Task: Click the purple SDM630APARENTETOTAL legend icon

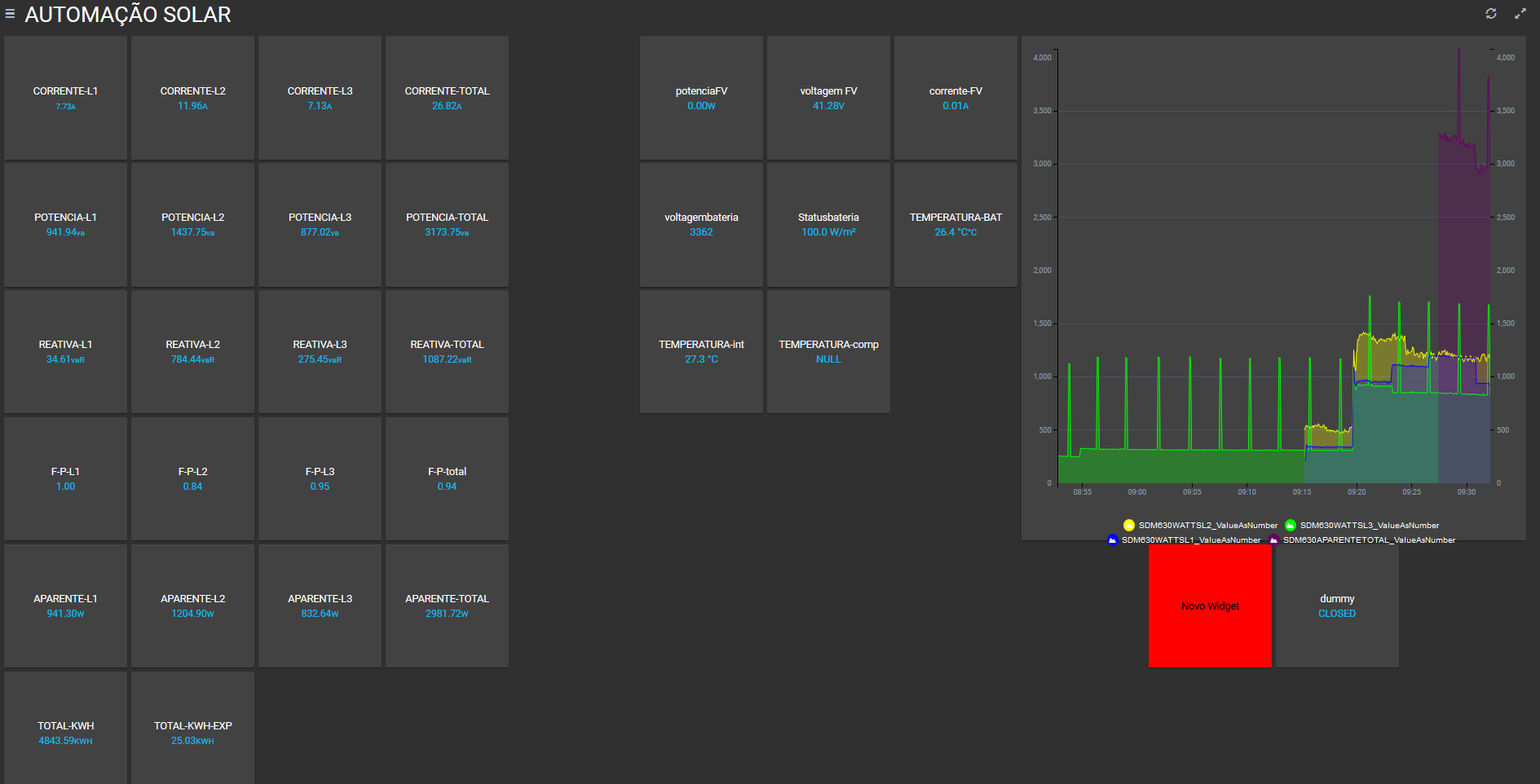Action: 1273,540
